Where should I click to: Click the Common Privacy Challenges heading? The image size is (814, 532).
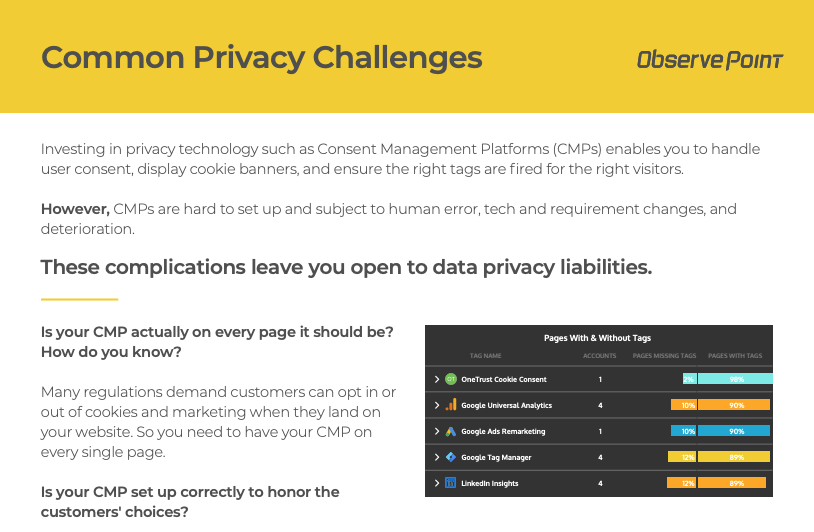click(x=261, y=57)
